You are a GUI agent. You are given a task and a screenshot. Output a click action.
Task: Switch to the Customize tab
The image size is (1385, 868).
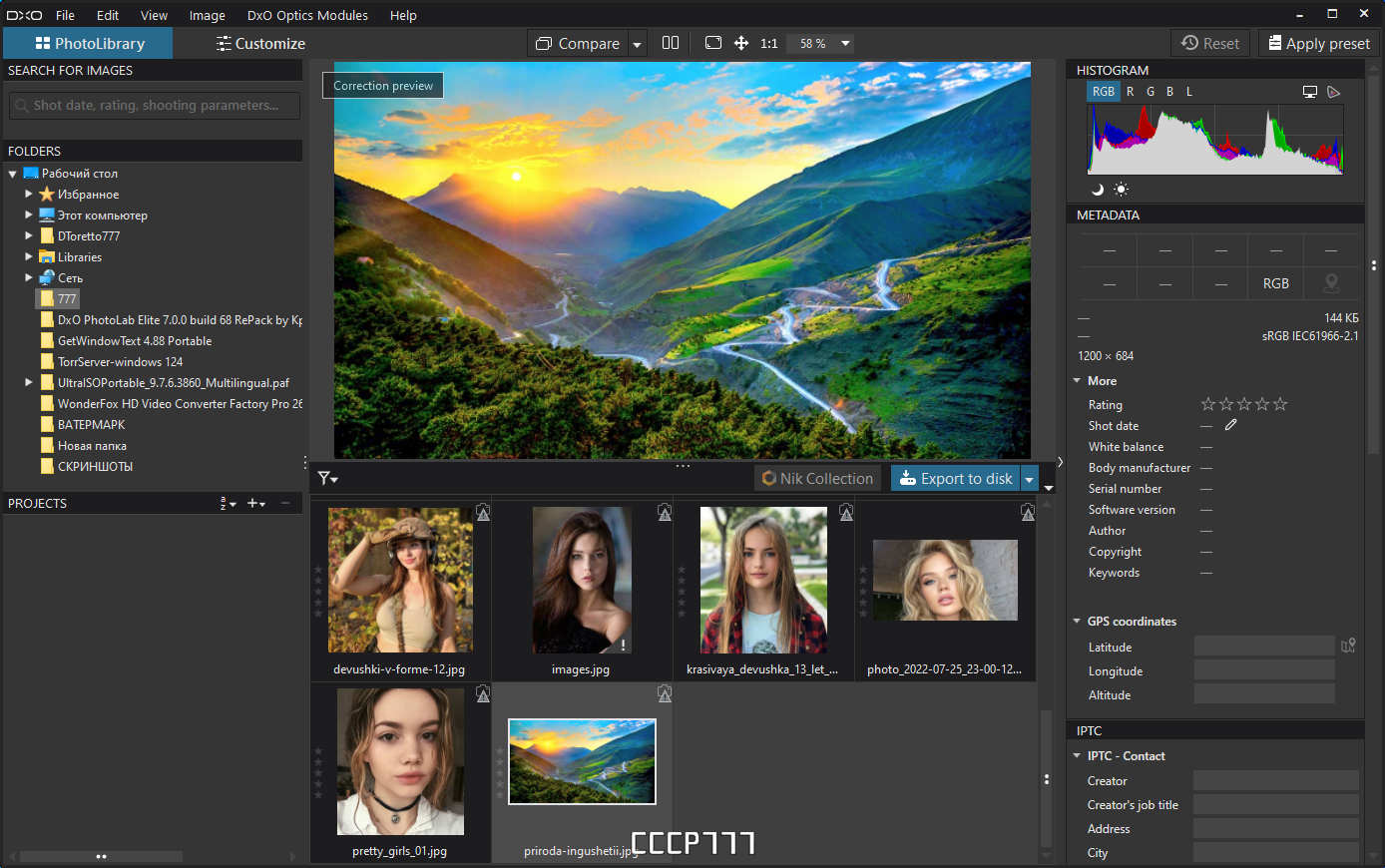point(260,43)
